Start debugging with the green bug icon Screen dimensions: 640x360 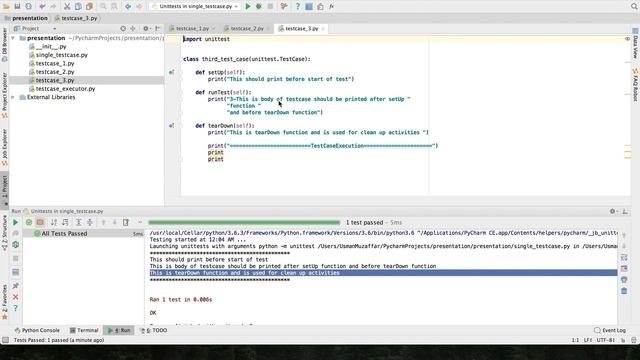(x=259, y=6)
